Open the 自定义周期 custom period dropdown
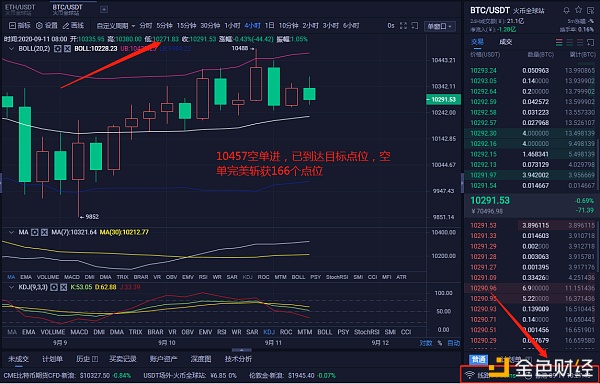600x384 pixels. click(x=116, y=26)
